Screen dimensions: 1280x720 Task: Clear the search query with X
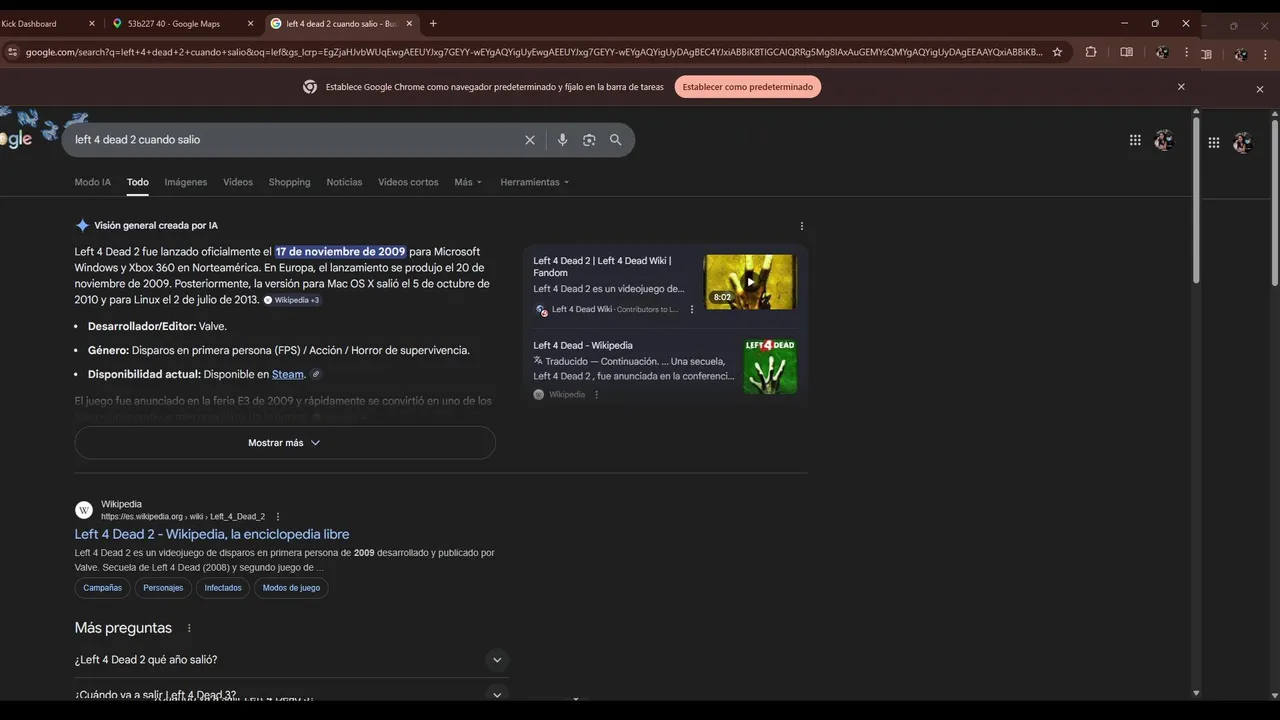(x=530, y=140)
